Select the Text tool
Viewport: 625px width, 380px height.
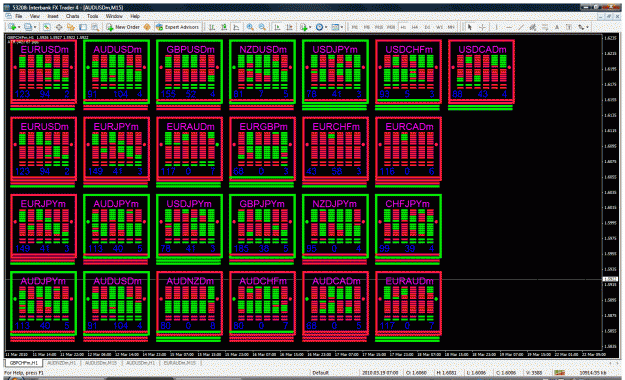[557, 27]
